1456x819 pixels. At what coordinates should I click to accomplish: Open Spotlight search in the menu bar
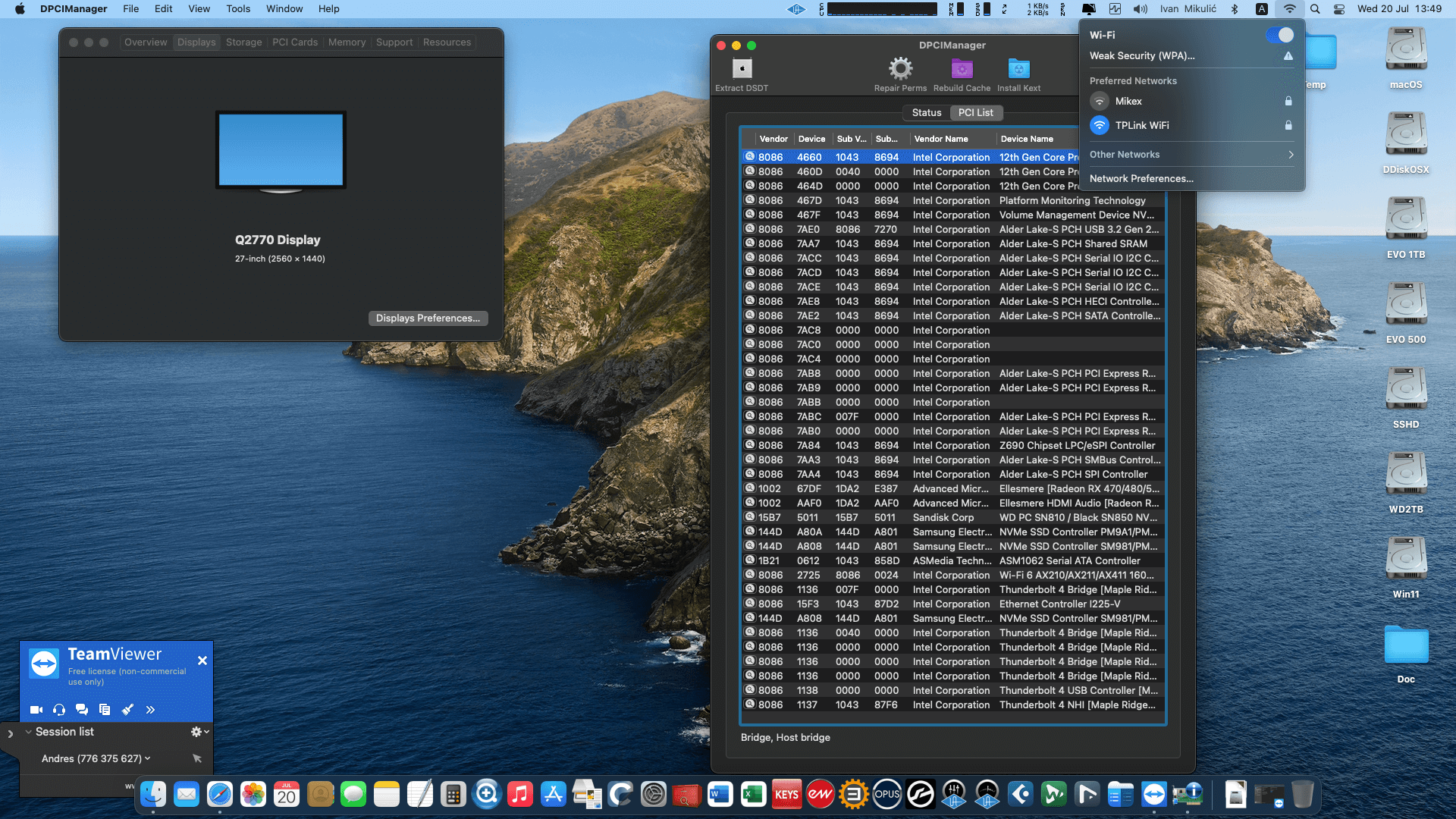coord(1315,9)
